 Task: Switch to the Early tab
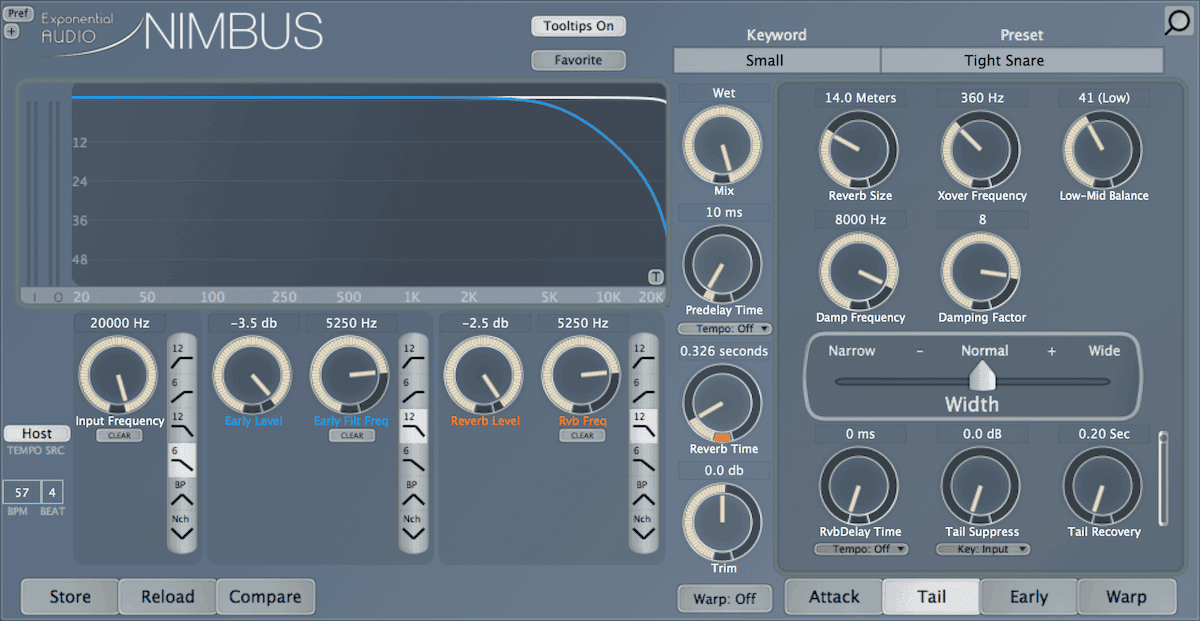1028,597
